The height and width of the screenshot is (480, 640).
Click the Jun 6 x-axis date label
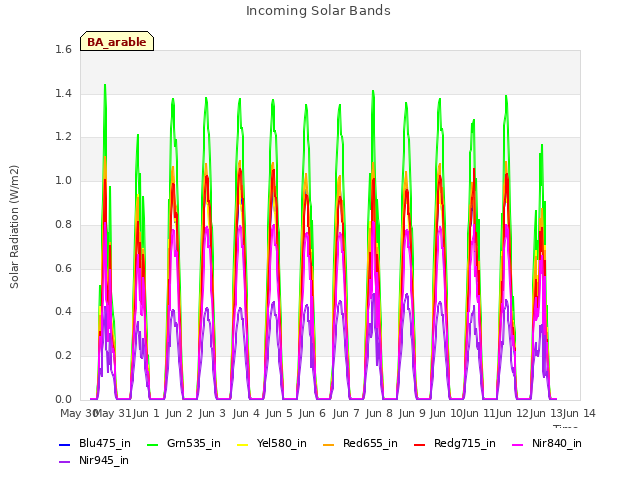tap(312, 413)
